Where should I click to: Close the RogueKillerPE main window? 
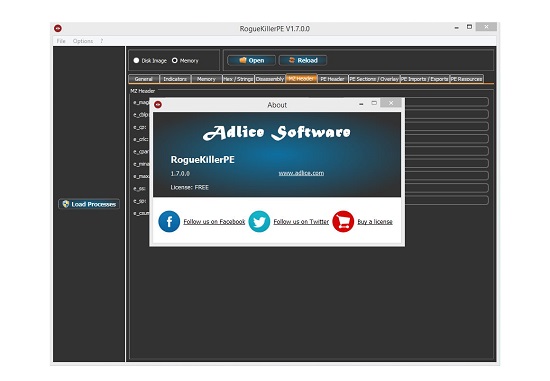point(486,27)
